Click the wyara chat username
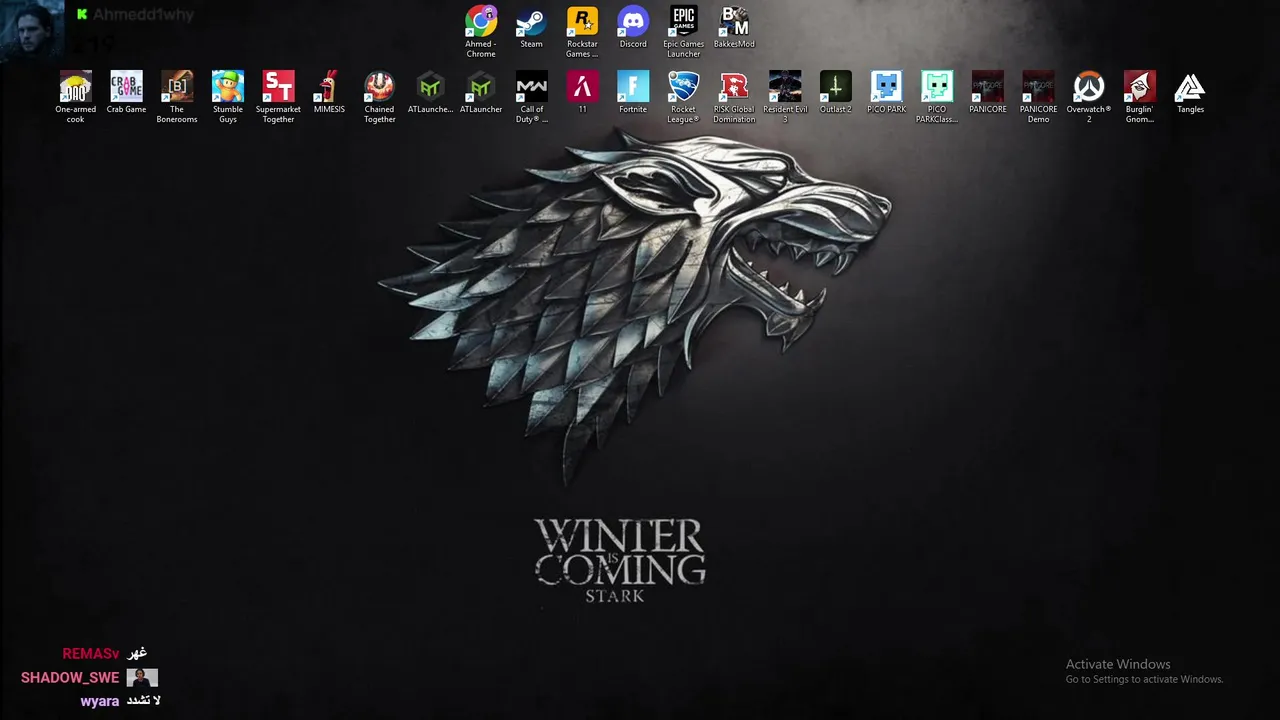1280x720 pixels. [x=100, y=701]
